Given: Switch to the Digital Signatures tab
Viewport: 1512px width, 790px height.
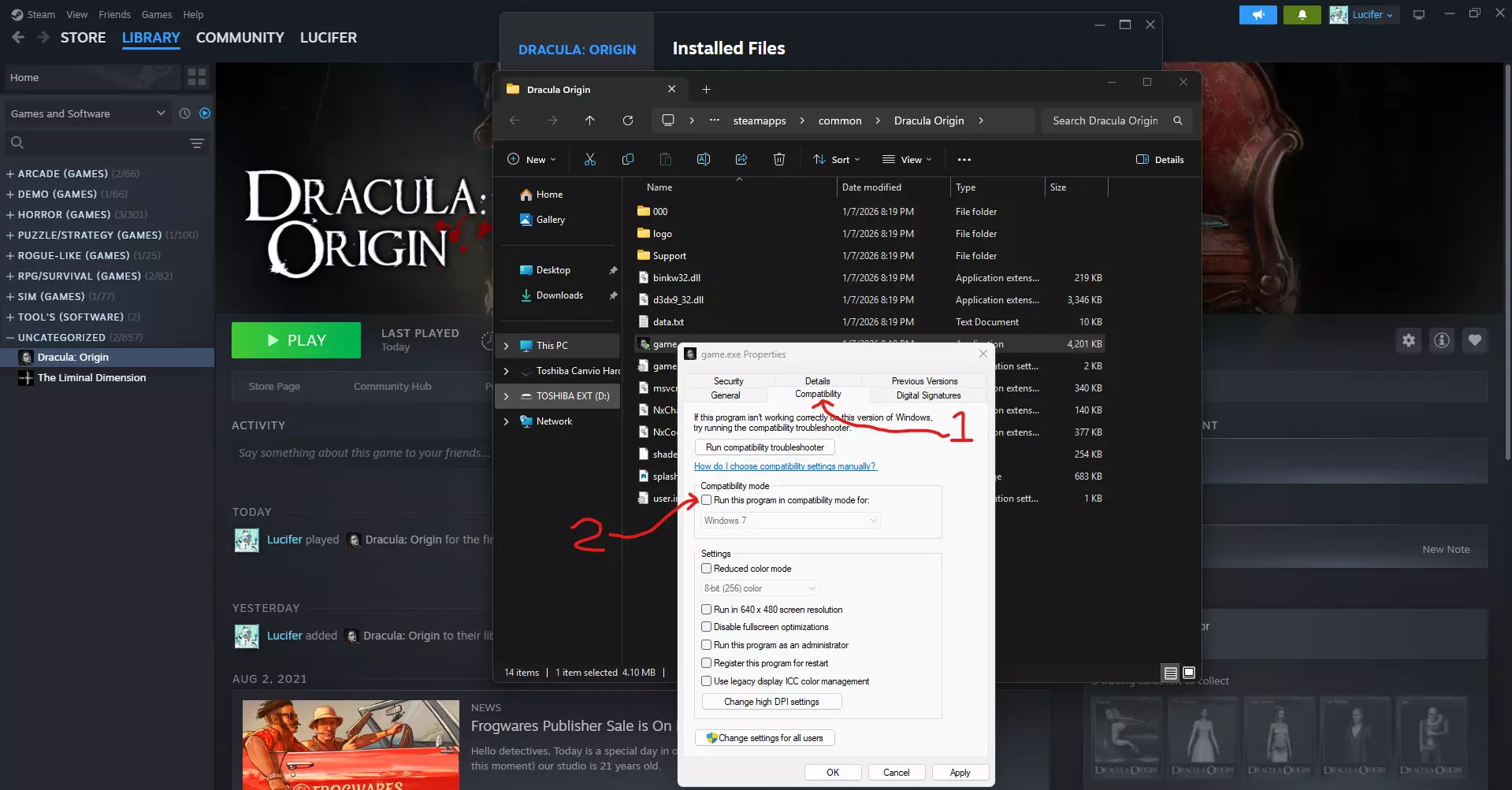Looking at the screenshot, I should click(928, 395).
